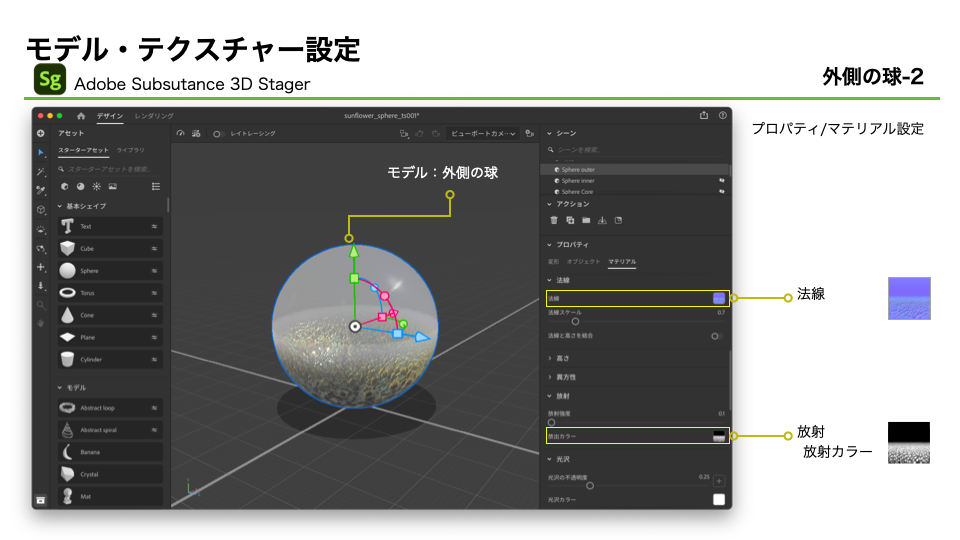Click the delete trash action icon
Viewport: 960px width, 540px height.
pos(554,220)
